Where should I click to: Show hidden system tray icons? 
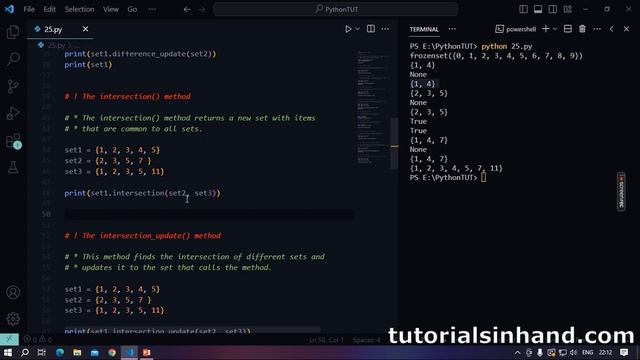click(518, 352)
